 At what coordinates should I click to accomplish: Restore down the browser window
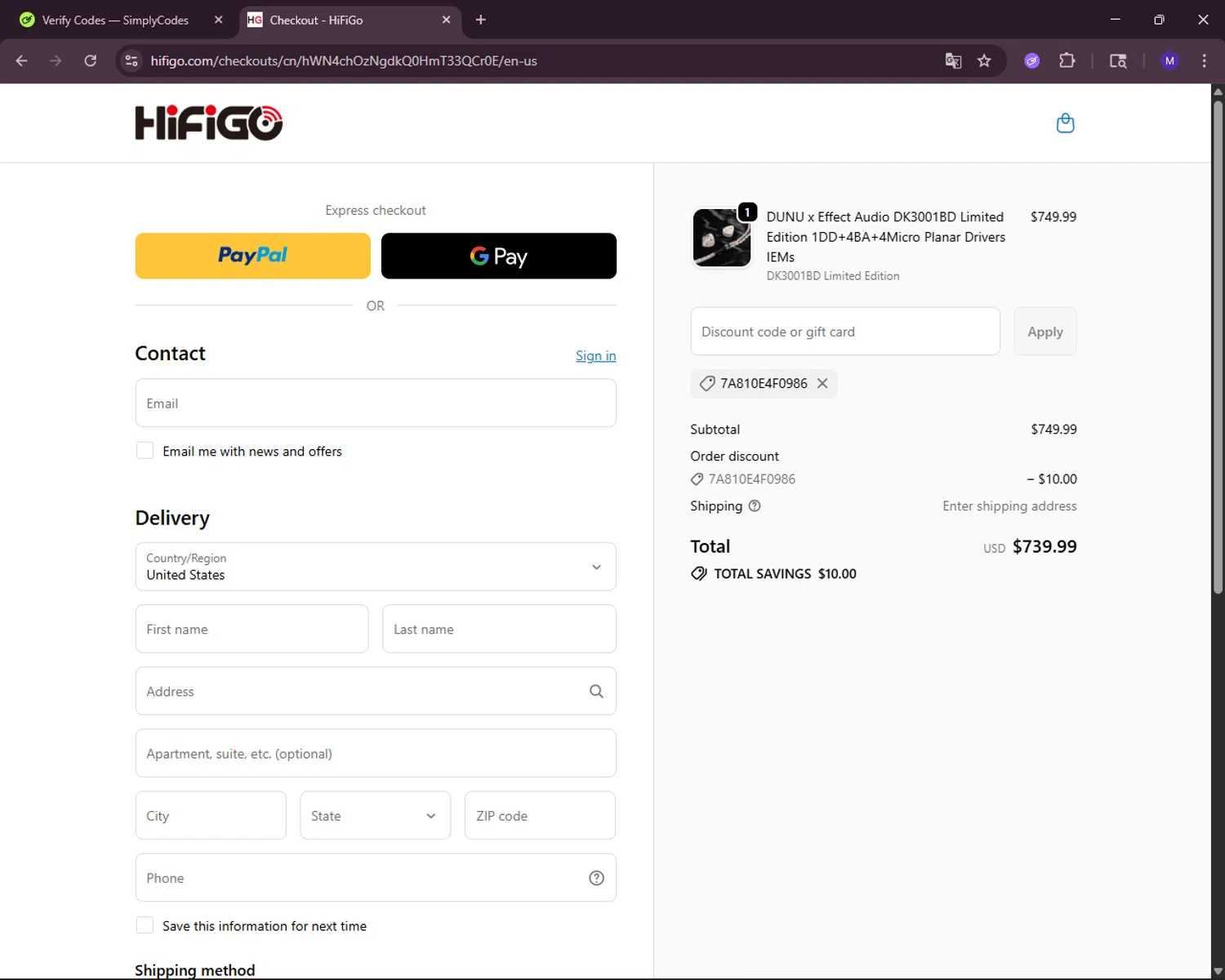click(1159, 20)
